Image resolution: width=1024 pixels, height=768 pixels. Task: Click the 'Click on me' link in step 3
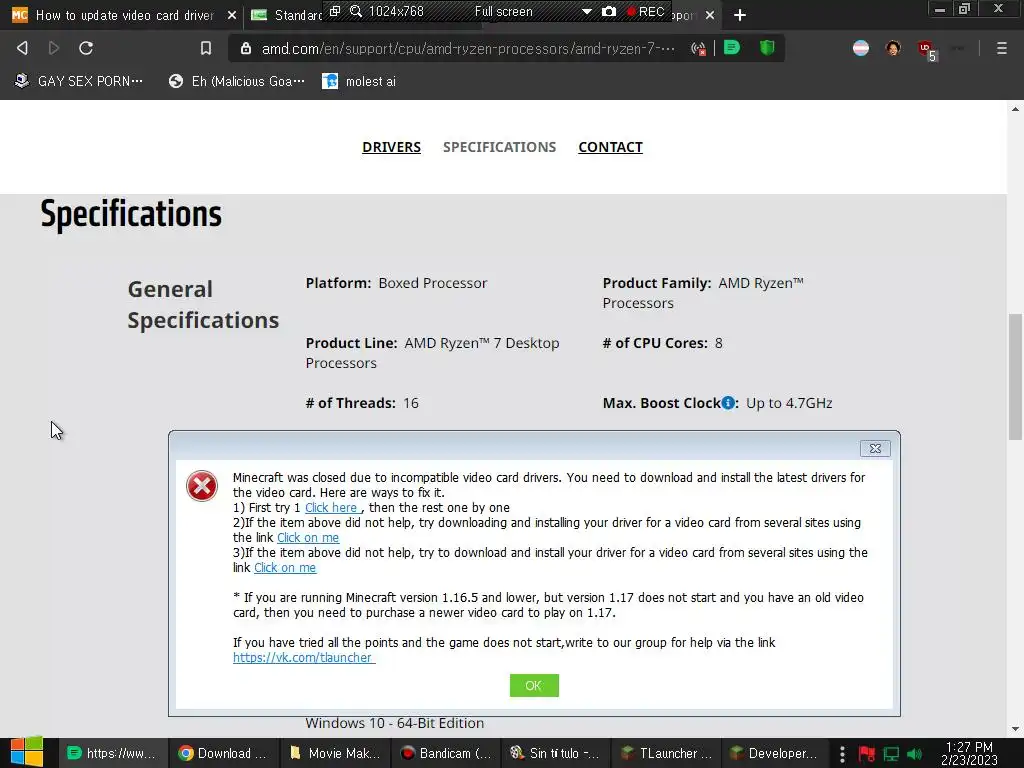coord(285,568)
